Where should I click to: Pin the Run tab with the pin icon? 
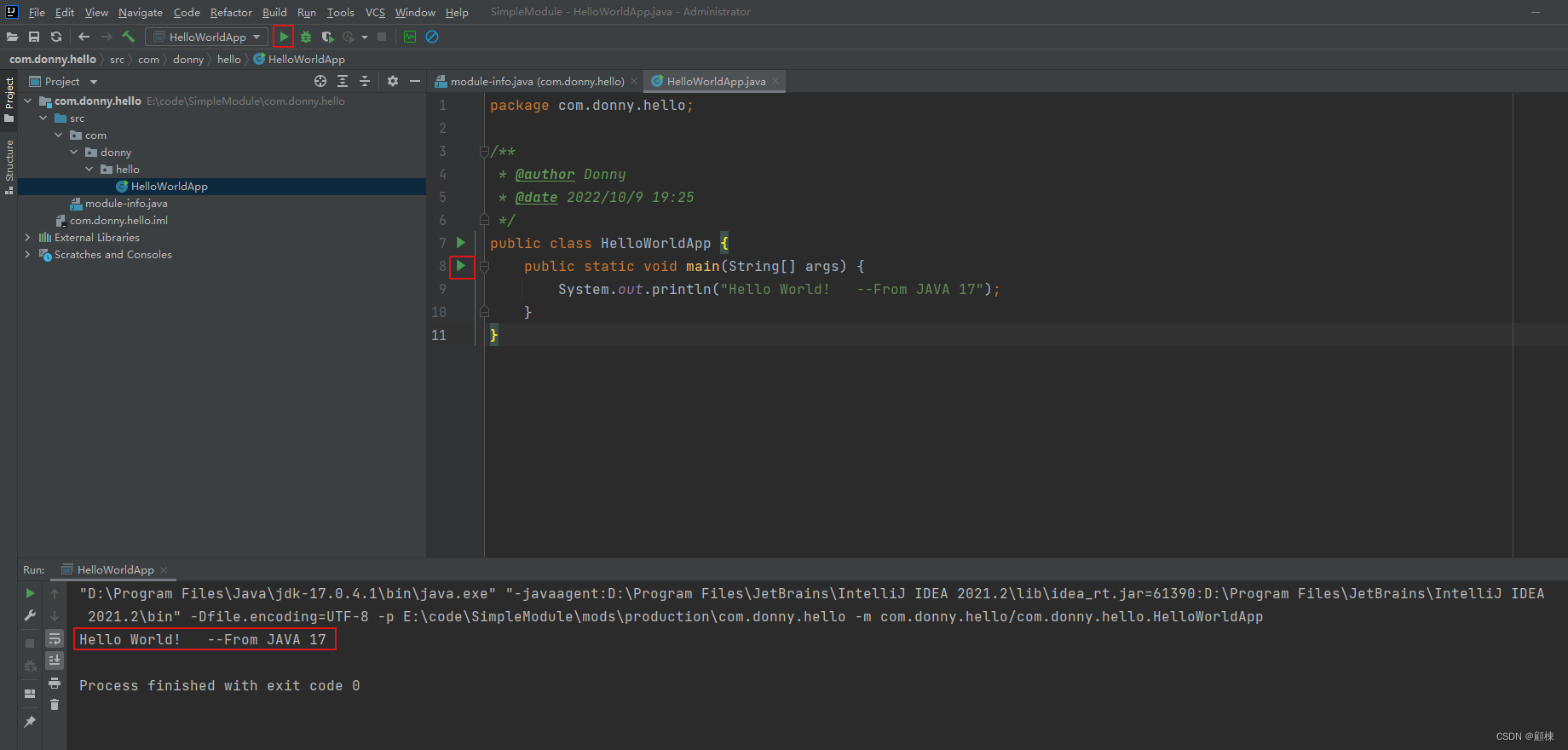(x=30, y=722)
